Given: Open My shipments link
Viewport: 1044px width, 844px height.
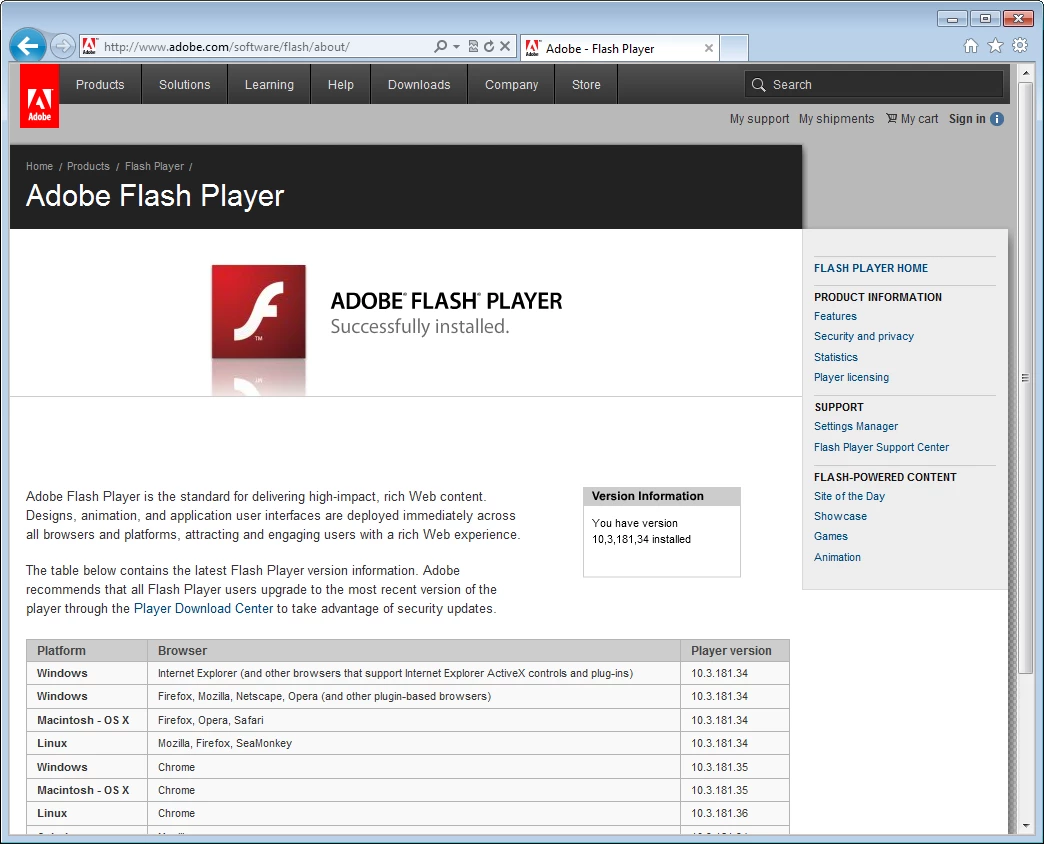Looking at the screenshot, I should coord(836,118).
